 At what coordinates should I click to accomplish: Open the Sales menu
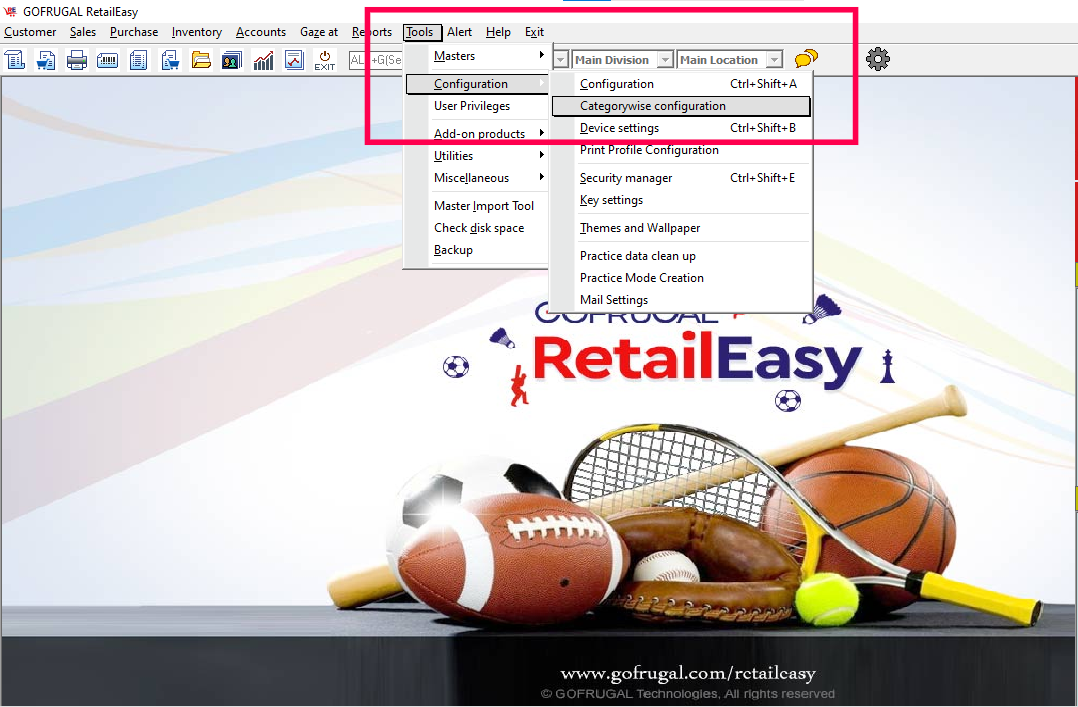[82, 32]
